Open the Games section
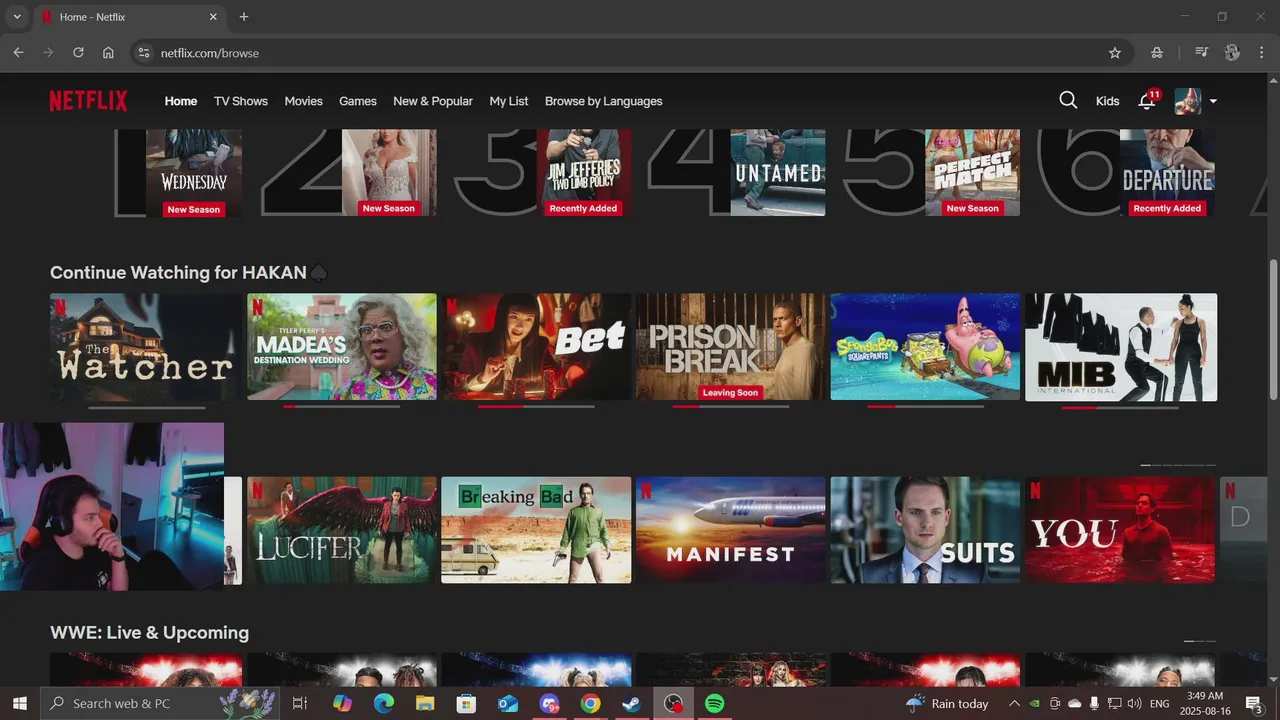Screen dimensions: 1280x720 pos(358,101)
